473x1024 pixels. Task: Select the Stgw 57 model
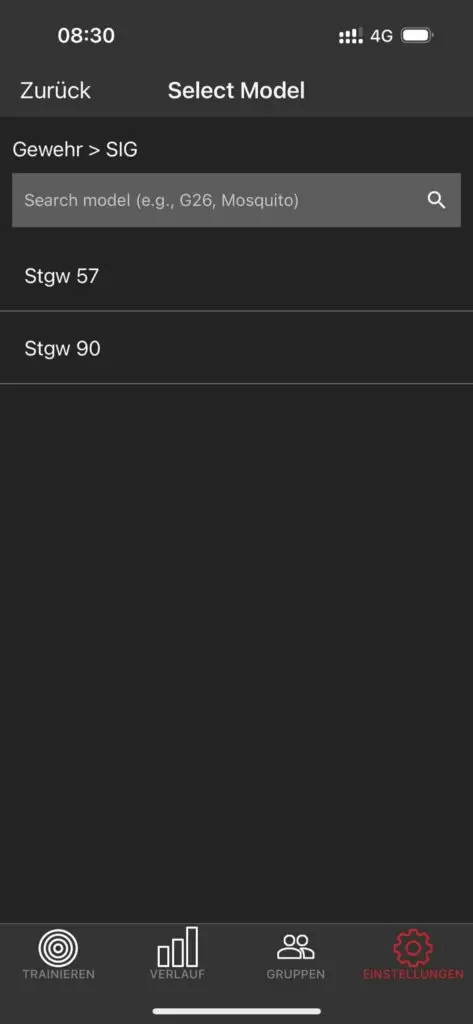point(236,276)
